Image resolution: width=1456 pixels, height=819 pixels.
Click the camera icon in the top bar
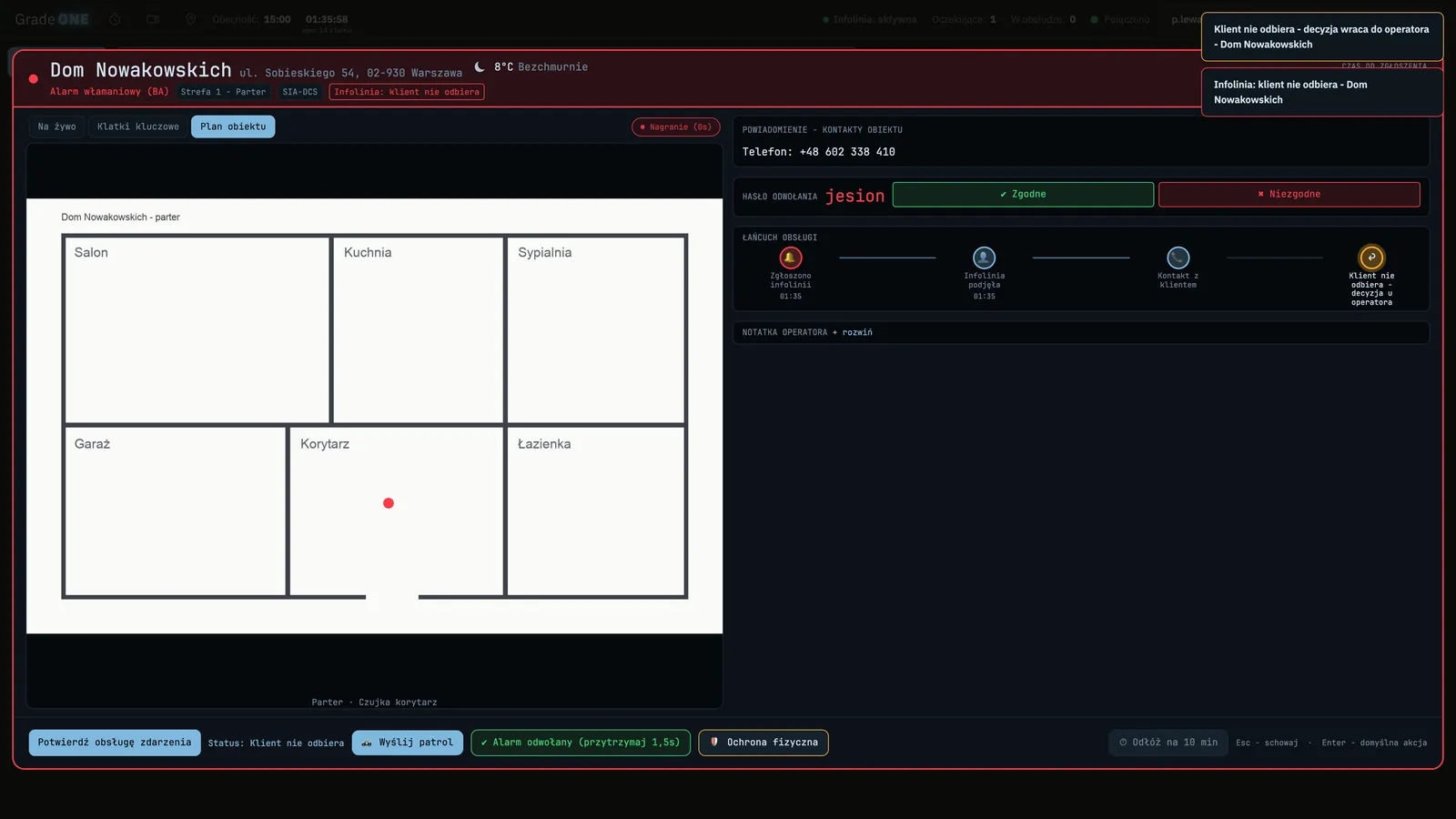click(x=153, y=19)
